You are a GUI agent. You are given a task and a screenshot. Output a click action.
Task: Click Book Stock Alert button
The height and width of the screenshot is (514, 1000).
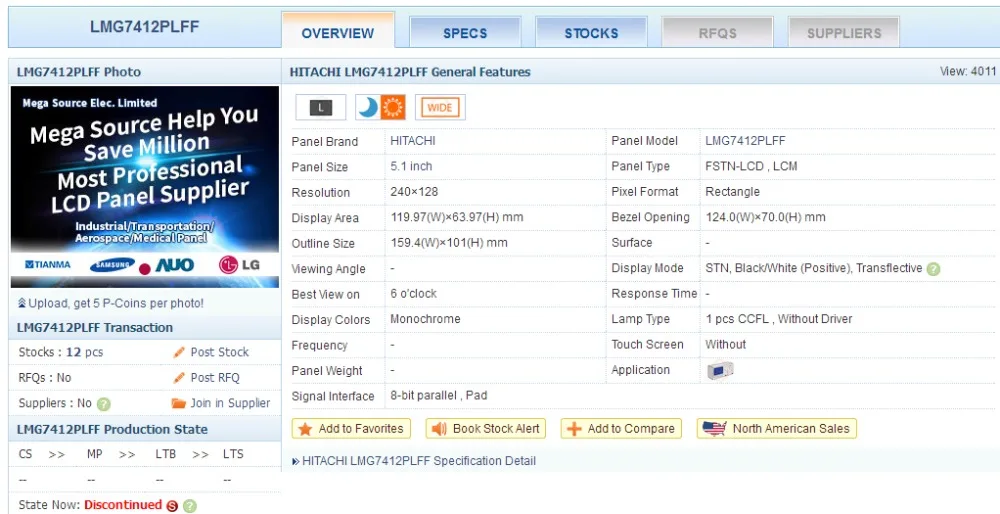point(486,429)
